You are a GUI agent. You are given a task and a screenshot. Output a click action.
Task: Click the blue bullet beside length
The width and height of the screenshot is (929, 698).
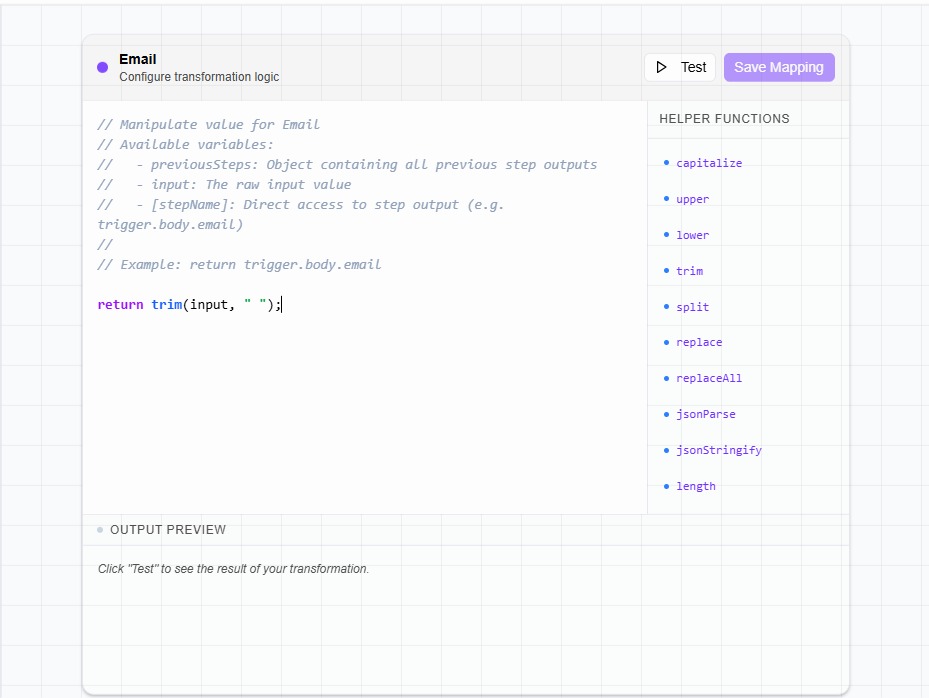(x=667, y=485)
